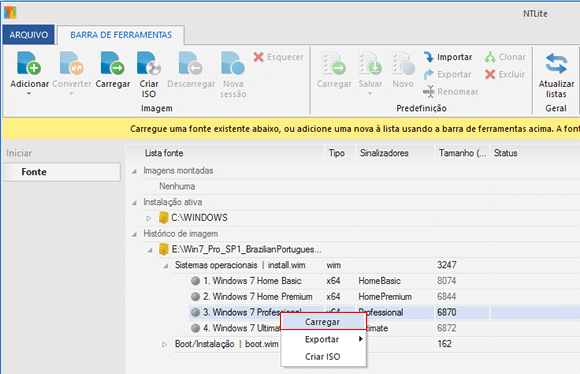
Task: Click the HomePremium flag cell
Action: click(x=385, y=296)
